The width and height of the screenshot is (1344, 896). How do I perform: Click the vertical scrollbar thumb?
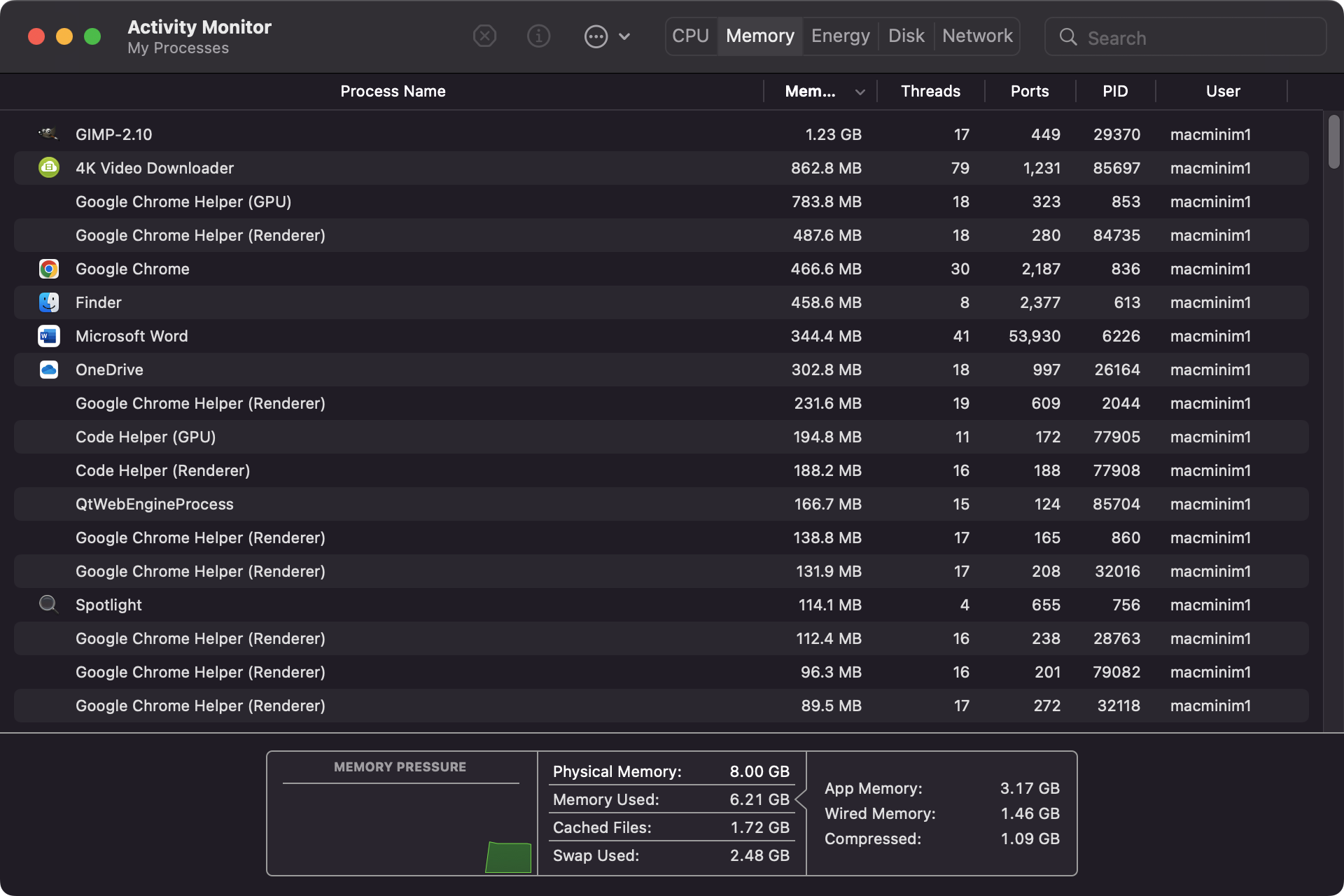click(x=1334, y=141)
